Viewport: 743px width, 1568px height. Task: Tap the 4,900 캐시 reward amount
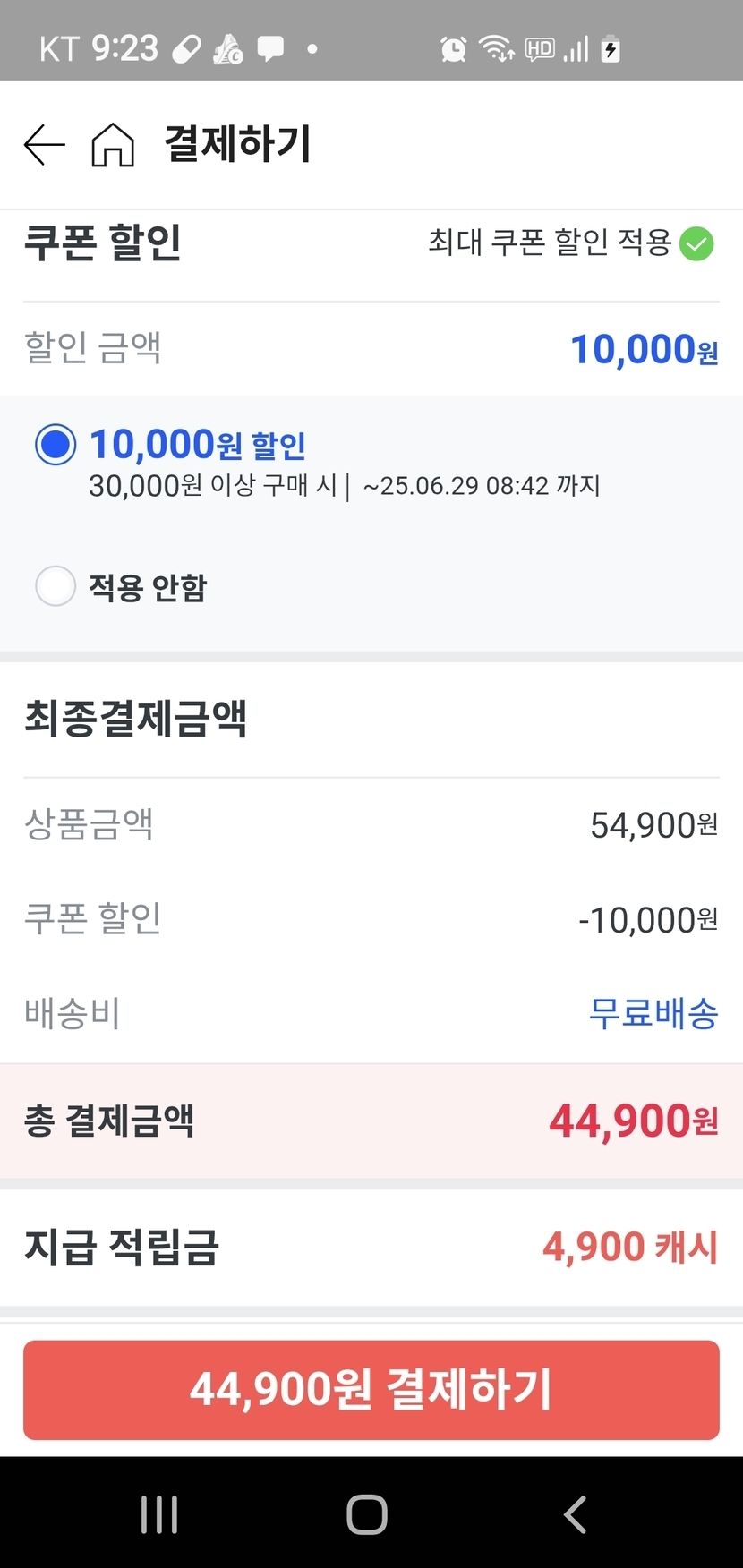(x=630, y=1247)
